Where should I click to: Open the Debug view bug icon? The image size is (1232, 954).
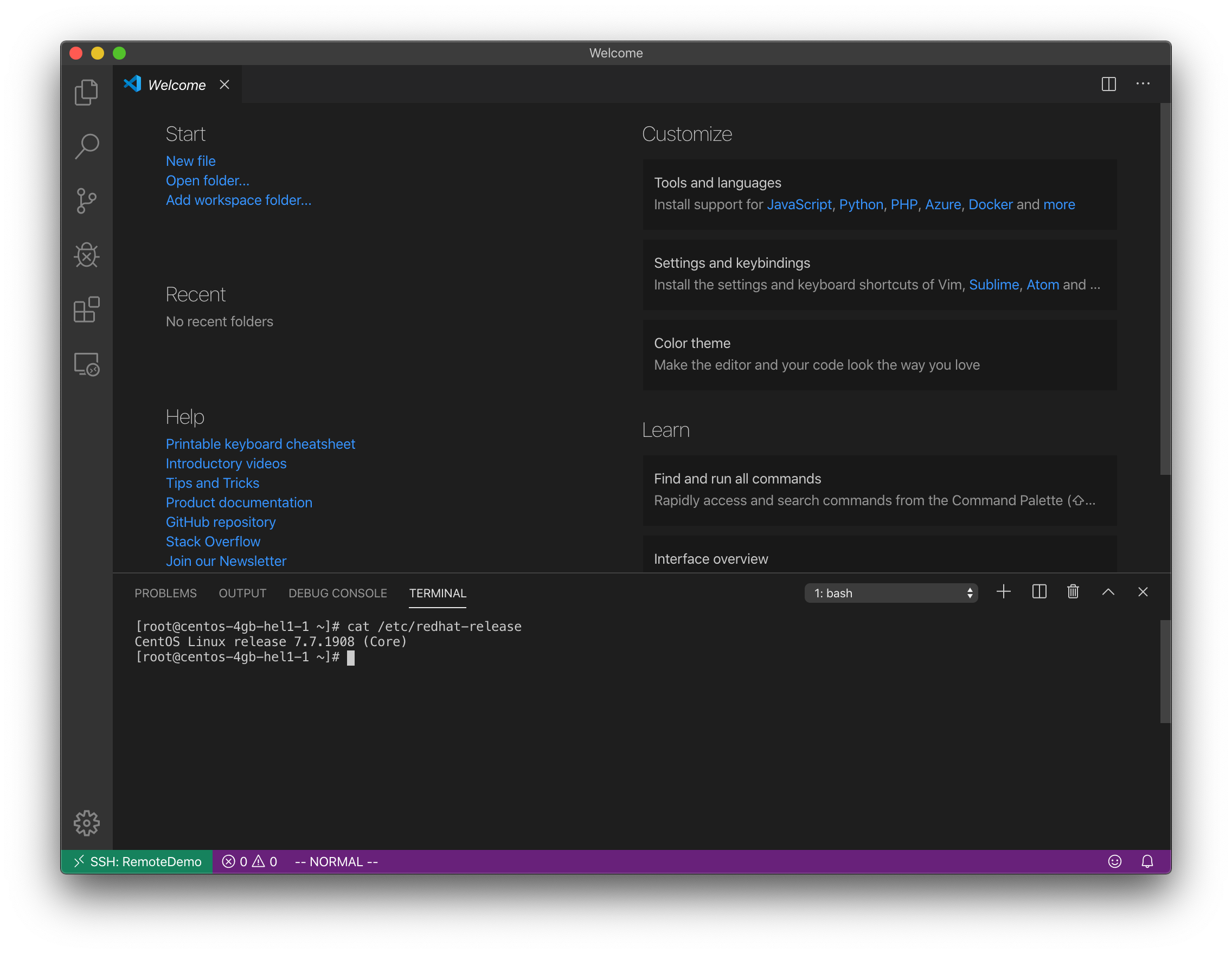coord(86,255)
